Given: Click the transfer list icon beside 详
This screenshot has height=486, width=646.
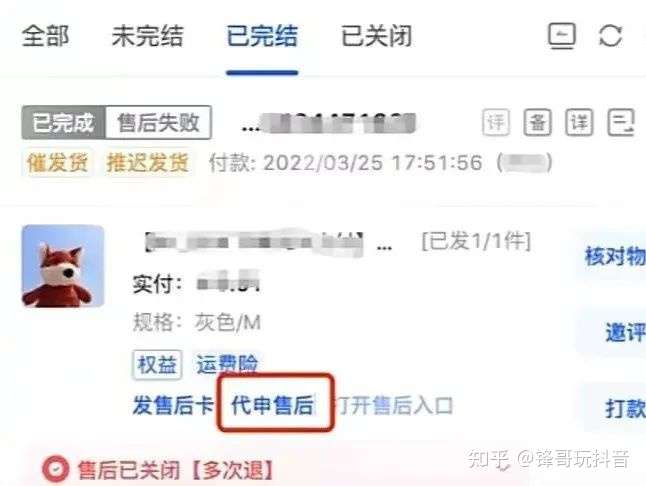Looking at the screenshot, I should pyautogui.click(x=621, y=122).
